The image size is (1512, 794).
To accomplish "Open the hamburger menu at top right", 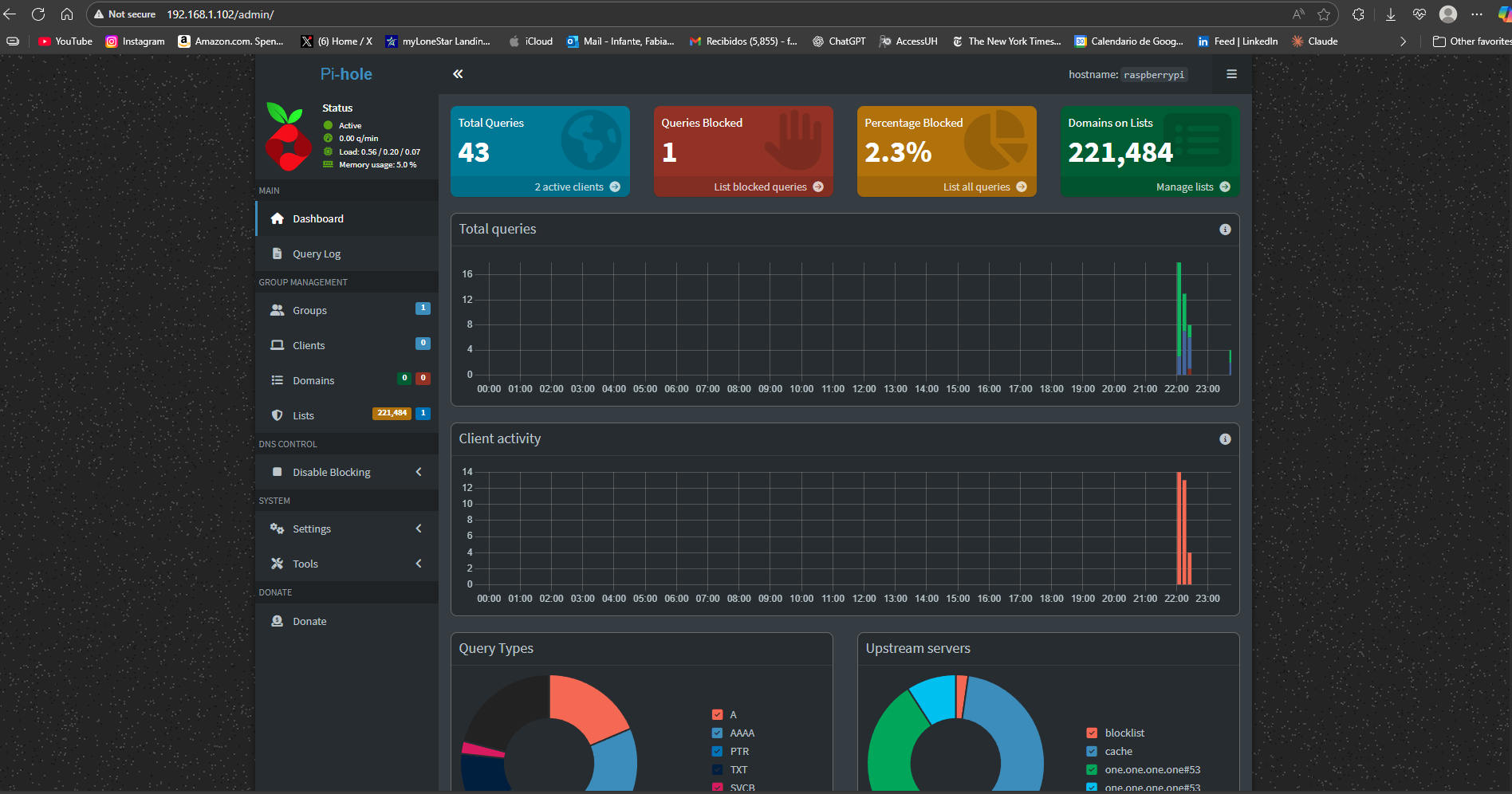I will tap(1231, 74).
